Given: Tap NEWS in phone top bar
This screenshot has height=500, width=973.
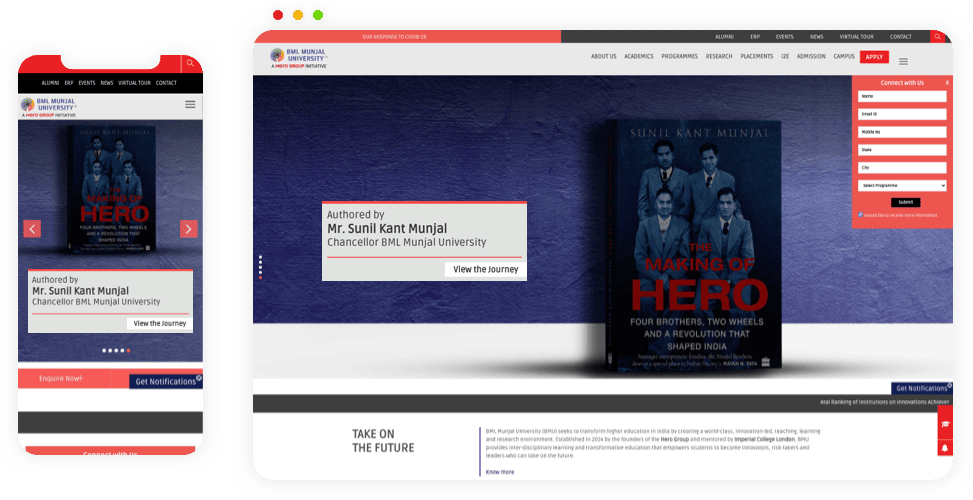Looking at the screenshot, I should [x=107, y=83].
